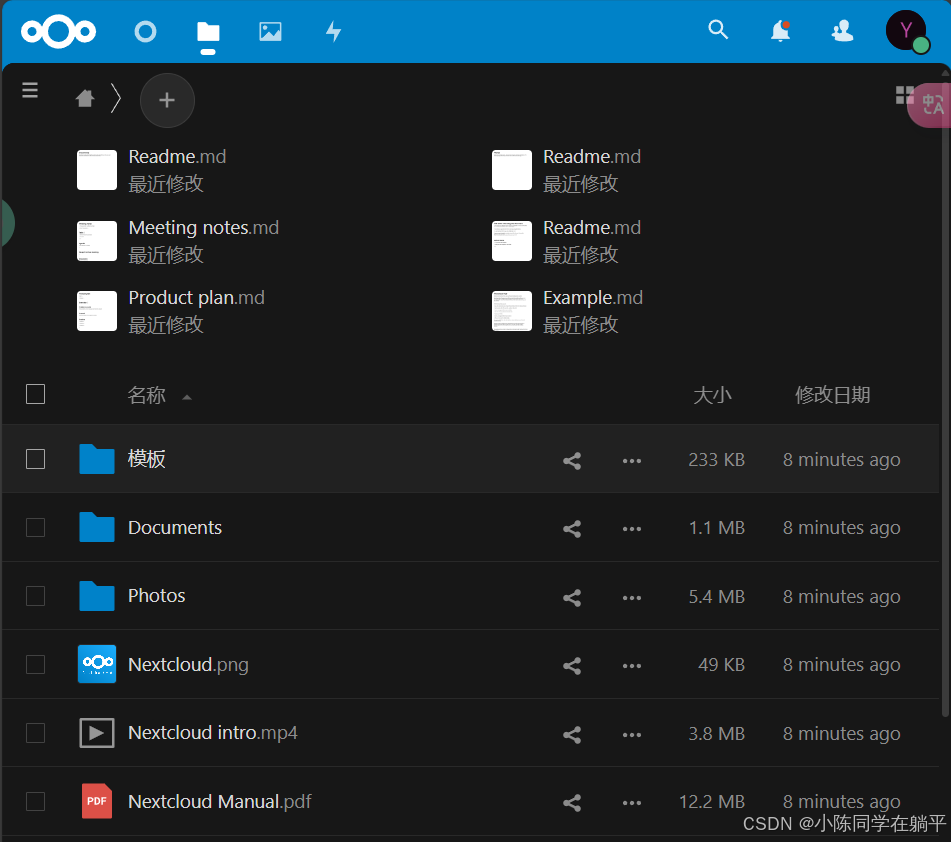Open more actions for 模板 folder

[x=631, y=461]
